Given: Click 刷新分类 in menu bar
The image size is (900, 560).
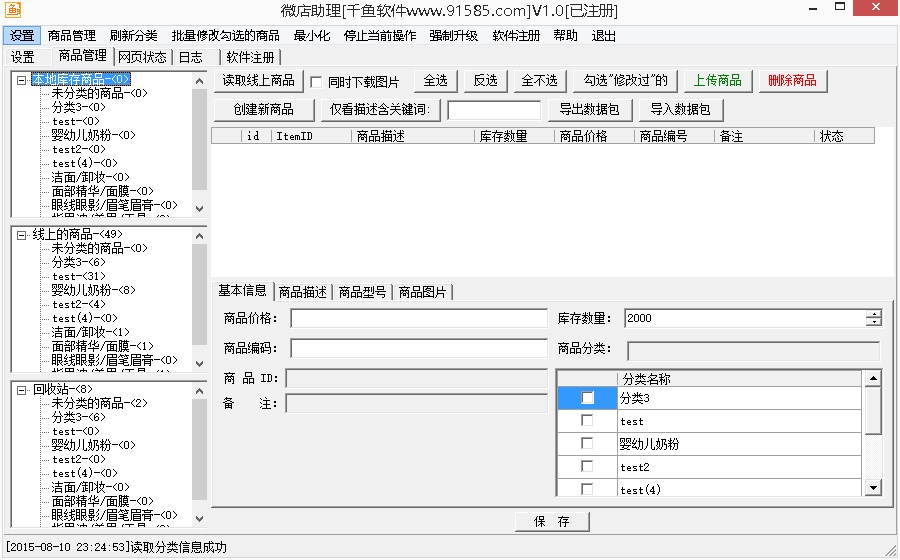Looking at the screenshot, I should click(x=134, y=36).
